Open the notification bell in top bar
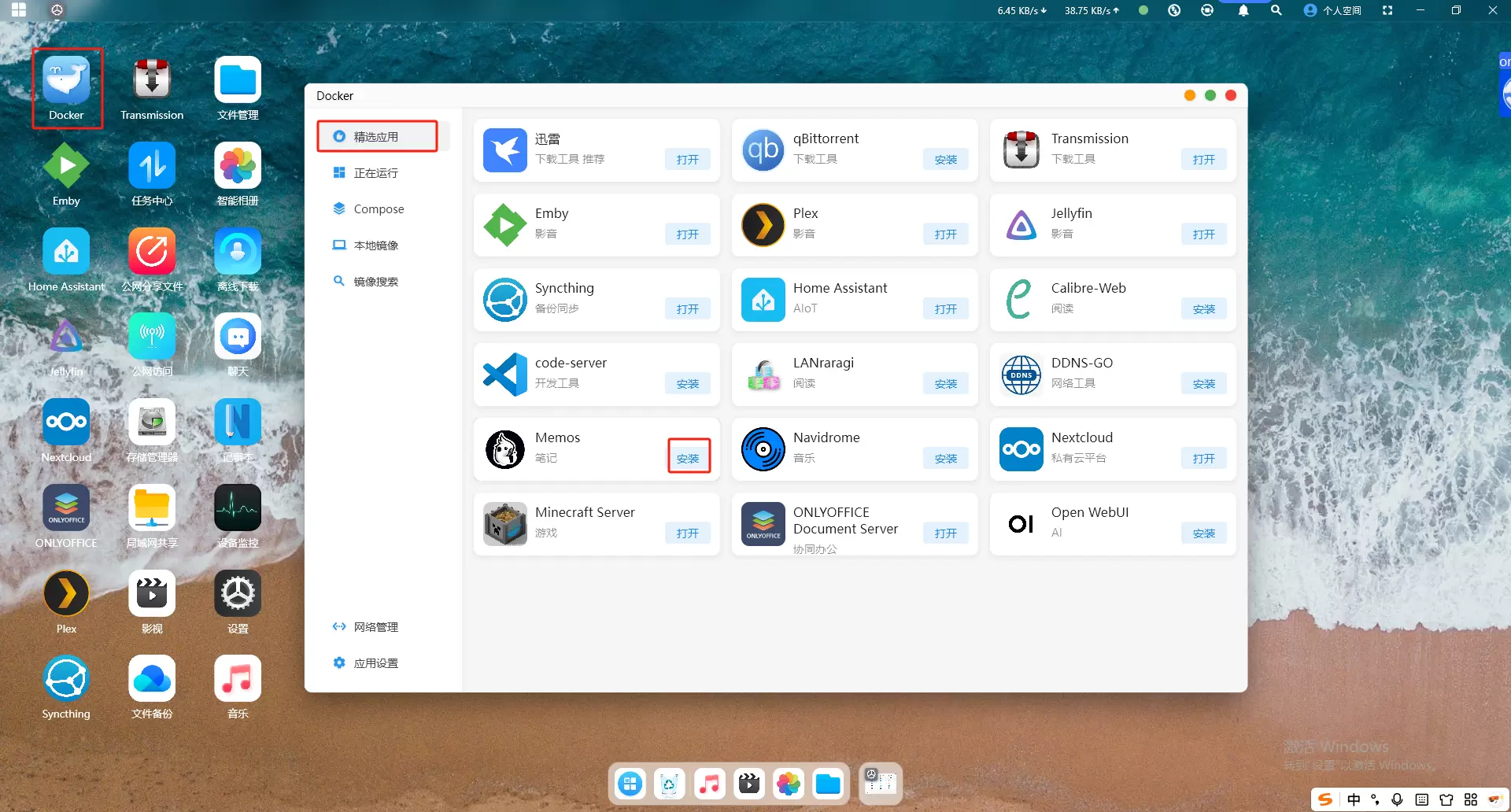 pos(1243,11)
